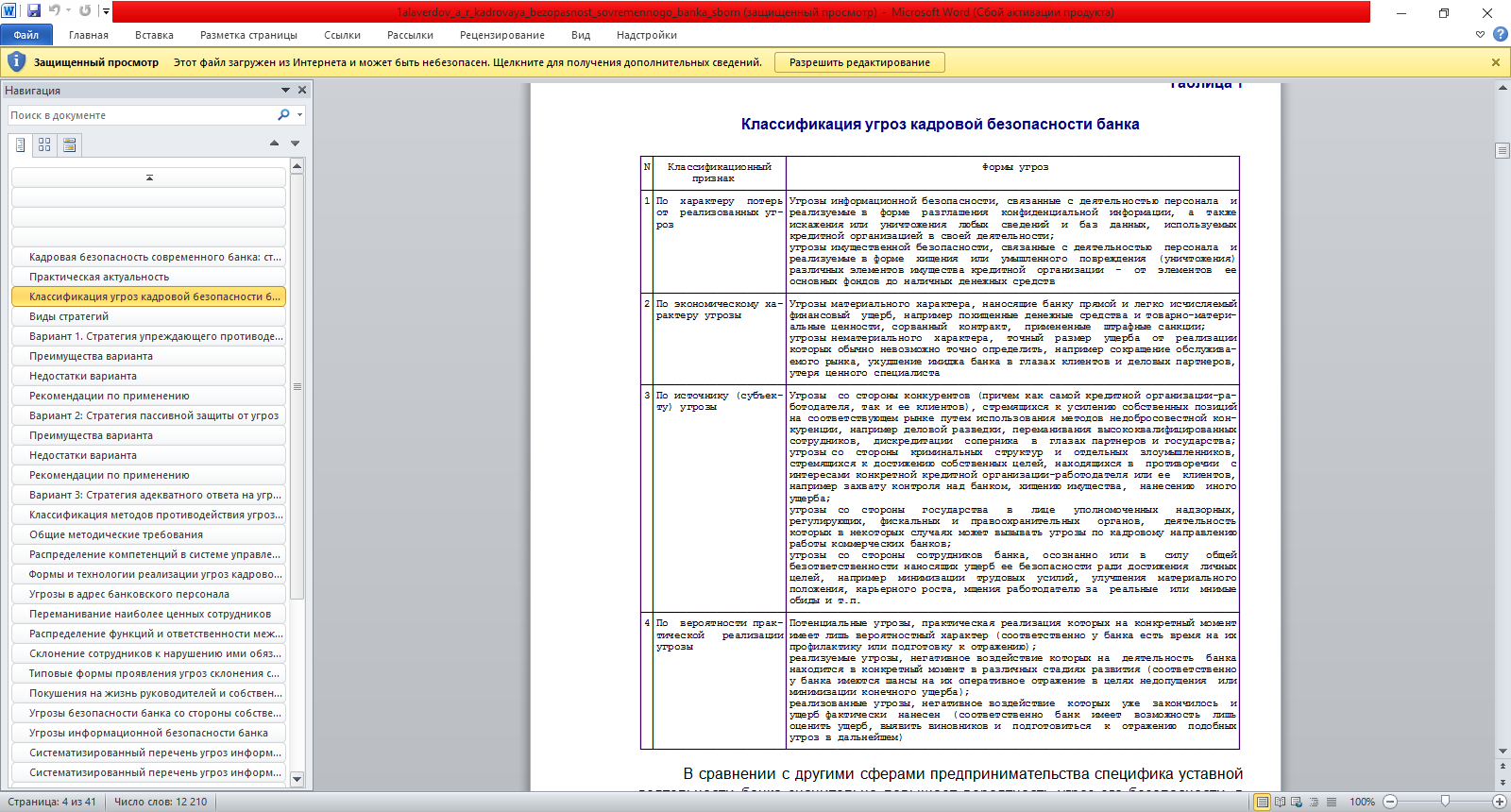Viewport: 1511px width, 812px height.
Task: Show search results view in Navigation pane
Action: [x=69, y=144]
